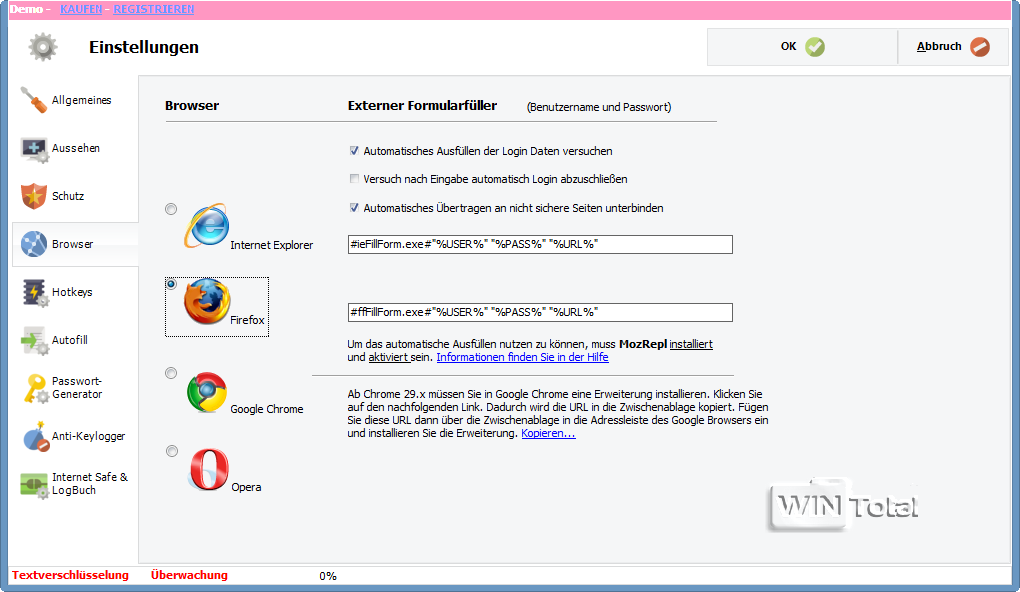This screenshot has width=1020, height=592.
Task: Click the Externer Formularfüller heading
Action: [x=422, y=106]
